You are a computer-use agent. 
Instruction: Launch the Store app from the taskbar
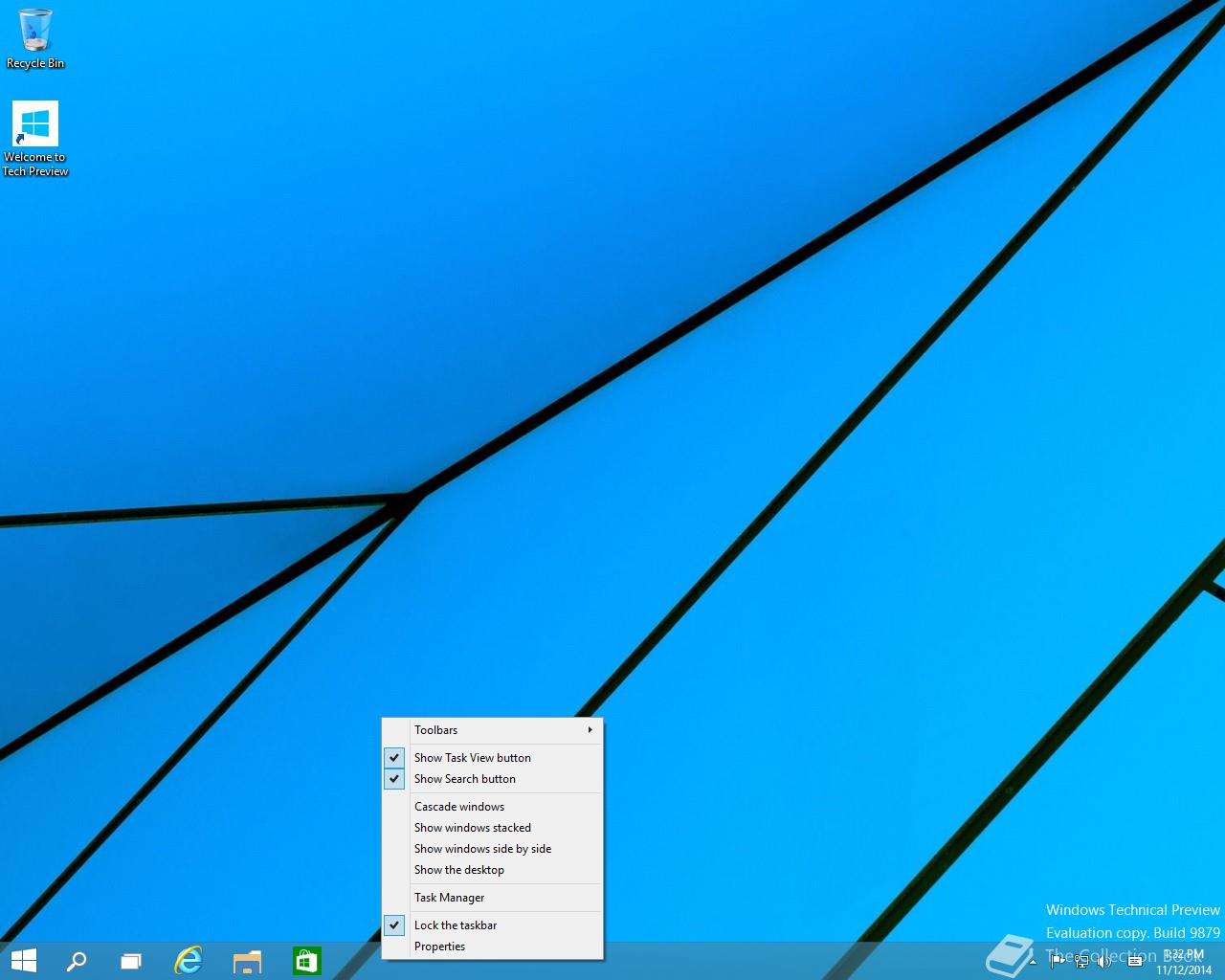tap(306, 961)
